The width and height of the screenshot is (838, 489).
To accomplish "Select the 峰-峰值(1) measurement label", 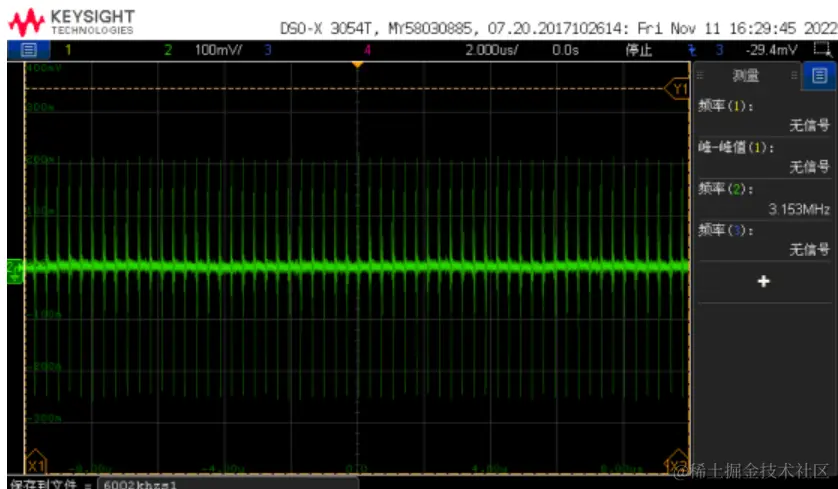I will (x=736, y=148).
